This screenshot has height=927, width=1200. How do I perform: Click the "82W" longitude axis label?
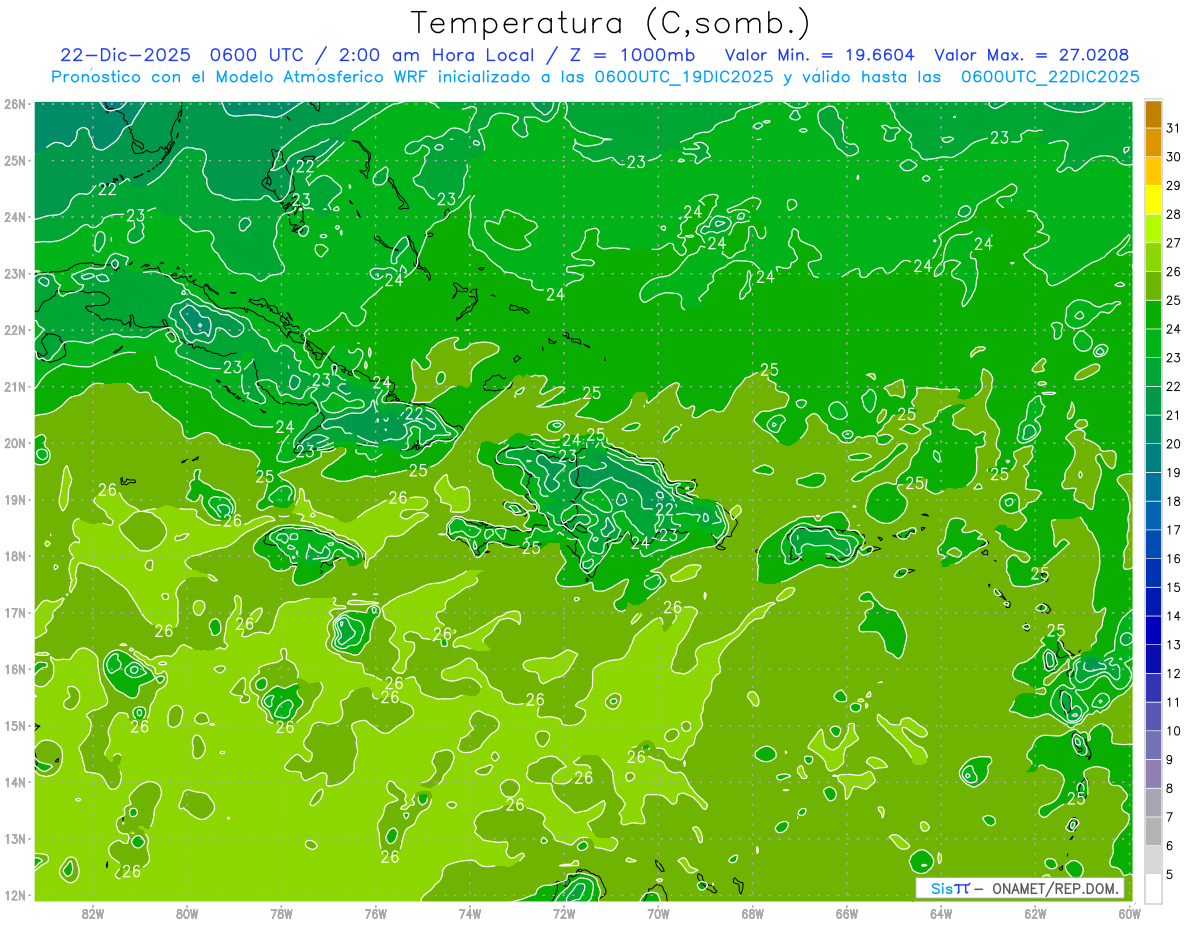pos(93,913)
